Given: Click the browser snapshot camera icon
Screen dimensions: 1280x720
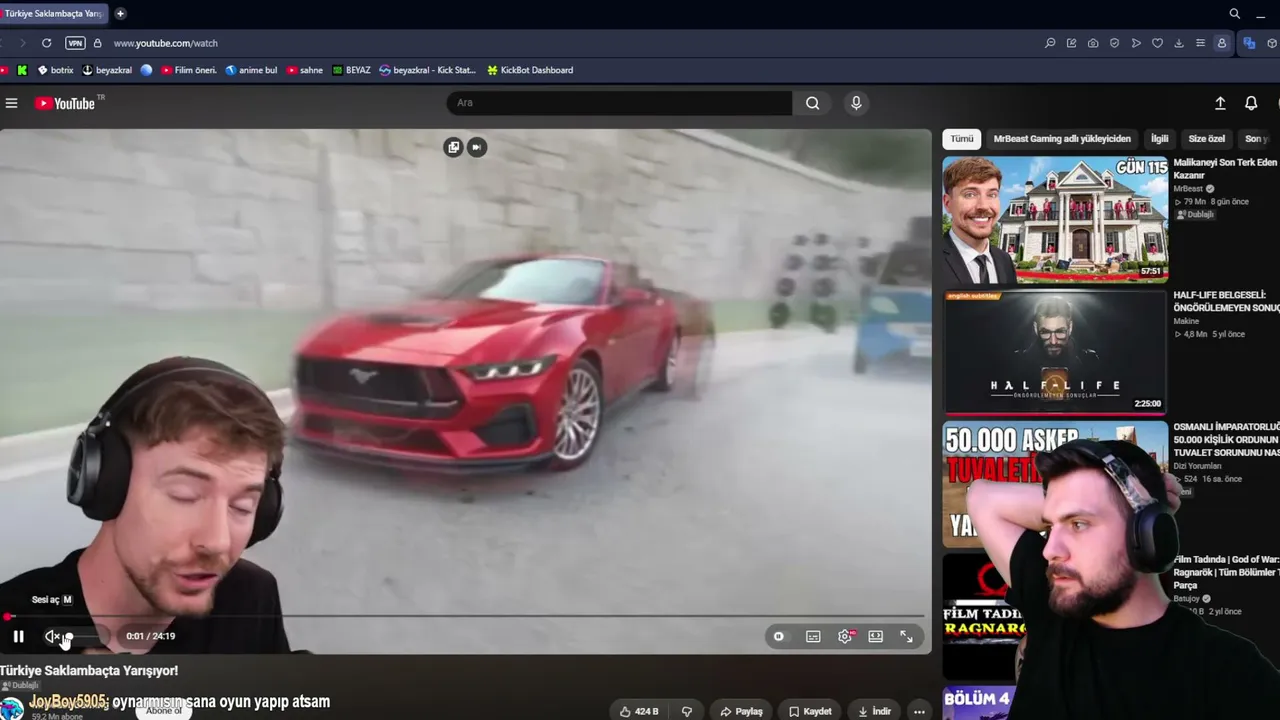Looking at the screenshot, I should [1093, 43].
